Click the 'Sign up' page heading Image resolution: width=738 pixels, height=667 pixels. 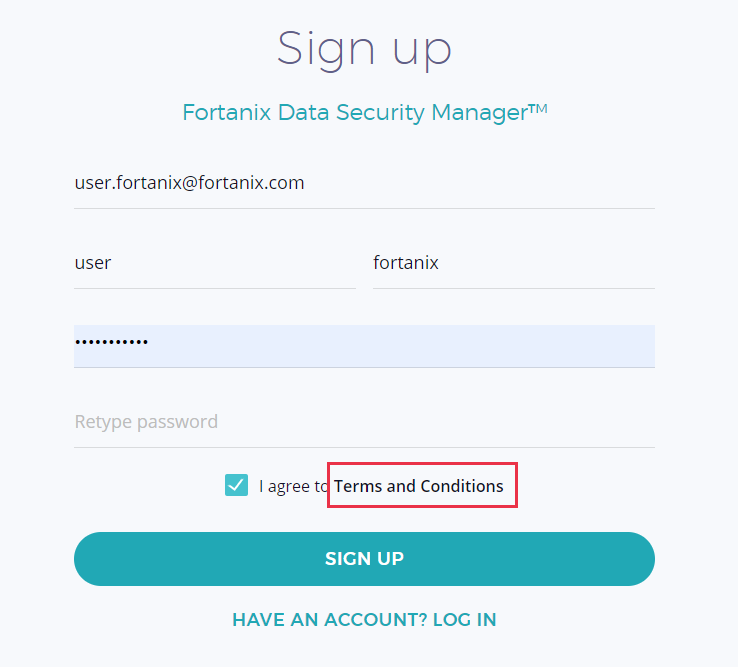pos(364,49)
